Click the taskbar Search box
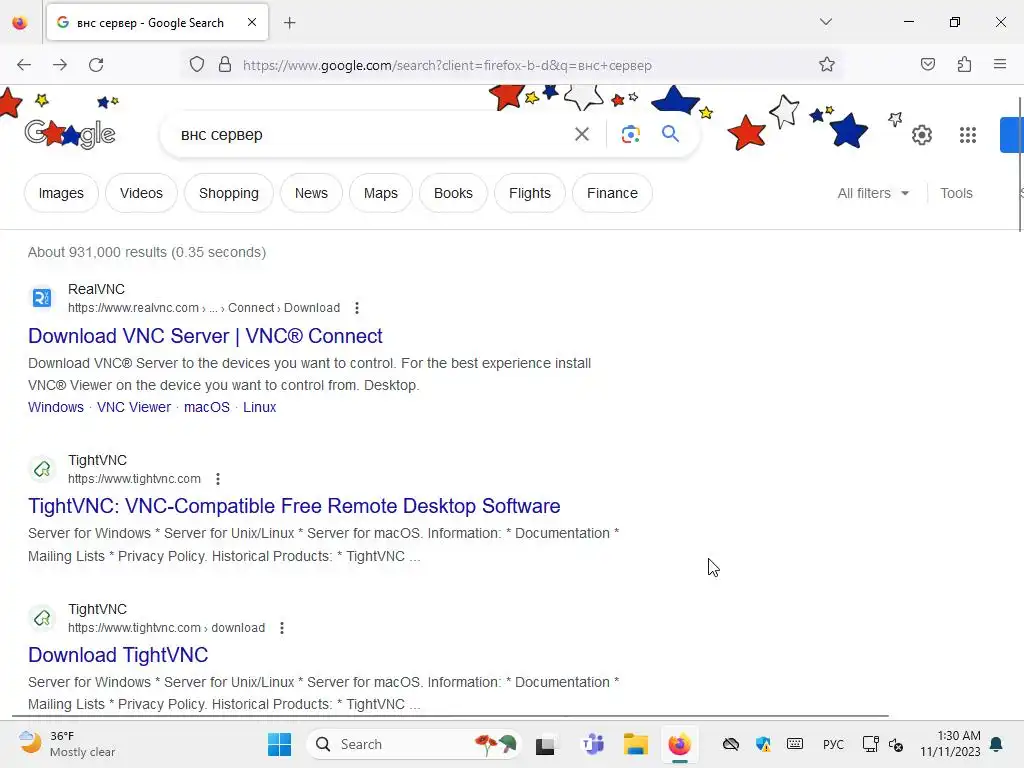The height and width of the screenshot is (768, 1024). click(413, 744)
